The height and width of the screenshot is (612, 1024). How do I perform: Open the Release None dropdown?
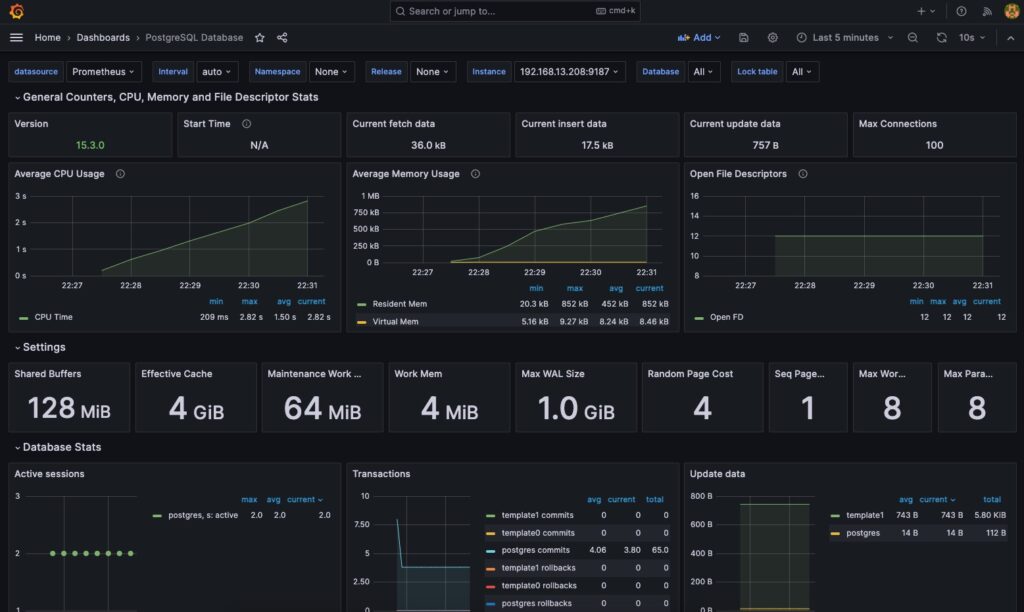coord(432,72)
